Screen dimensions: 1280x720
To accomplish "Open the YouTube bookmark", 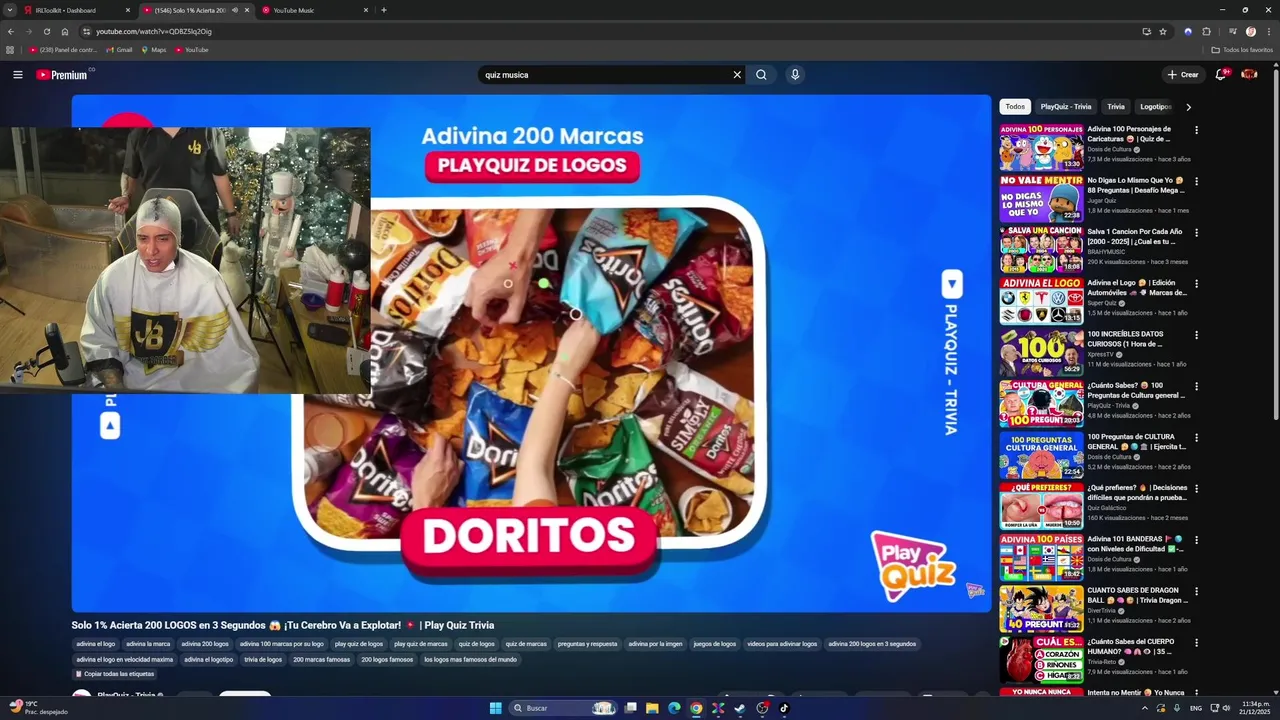I will [191, 50].
